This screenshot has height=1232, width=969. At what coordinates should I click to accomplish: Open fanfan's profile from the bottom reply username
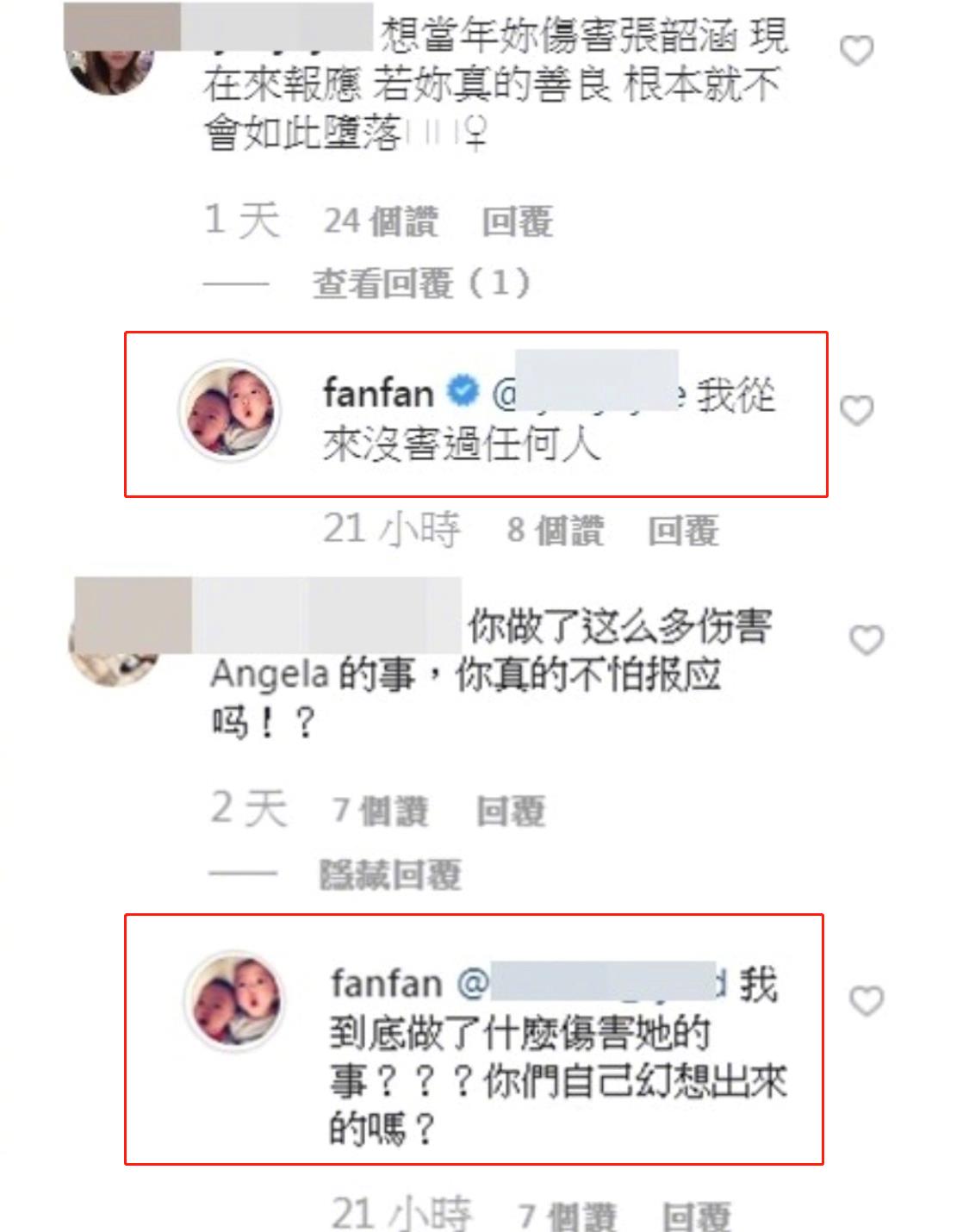click(387, 983)
